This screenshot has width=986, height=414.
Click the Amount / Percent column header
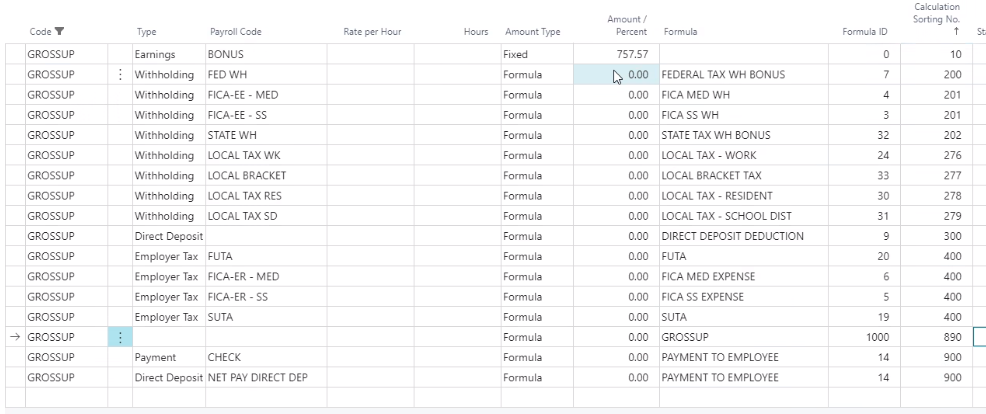click(627, 26)
